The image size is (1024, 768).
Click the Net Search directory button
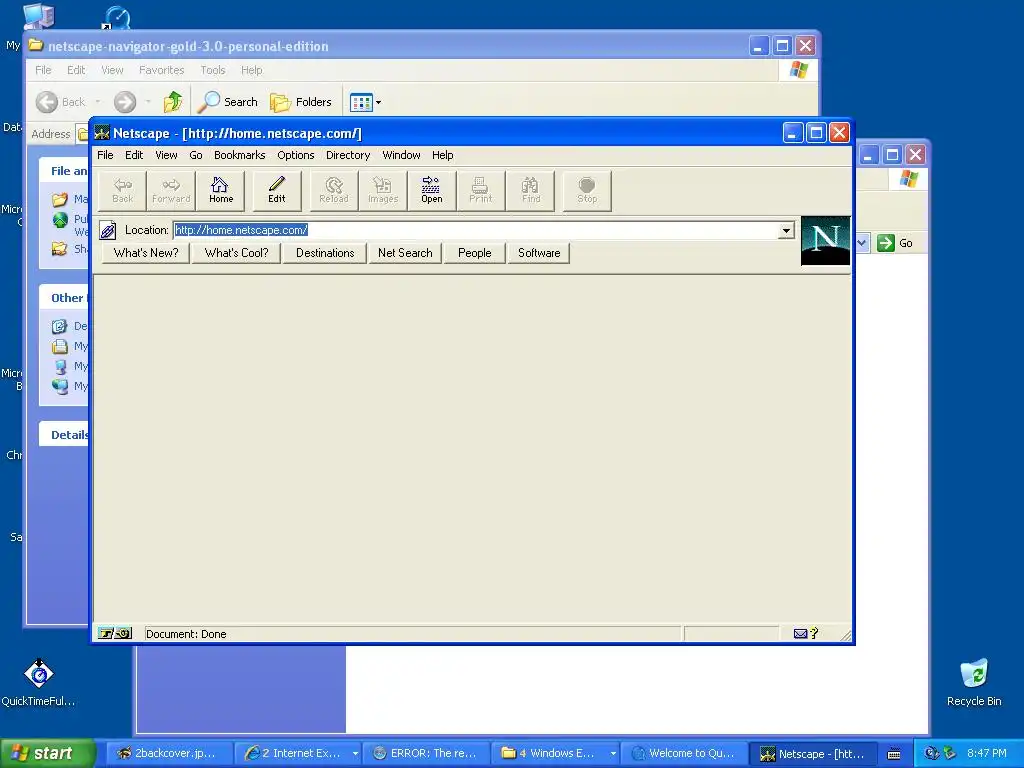[x=405, y=253]
